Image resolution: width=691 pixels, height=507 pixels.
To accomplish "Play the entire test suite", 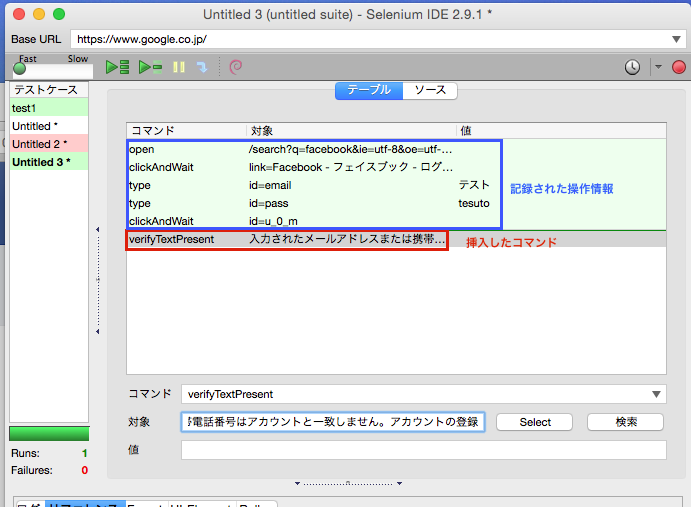I will click(x=118, y=68).
